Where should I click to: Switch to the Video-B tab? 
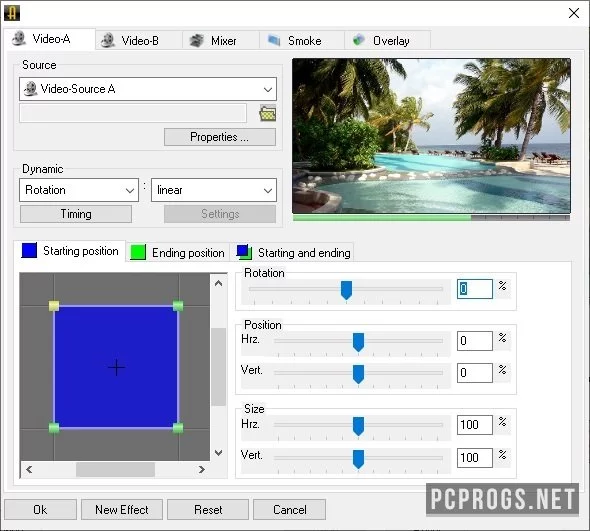pos(139,40)
